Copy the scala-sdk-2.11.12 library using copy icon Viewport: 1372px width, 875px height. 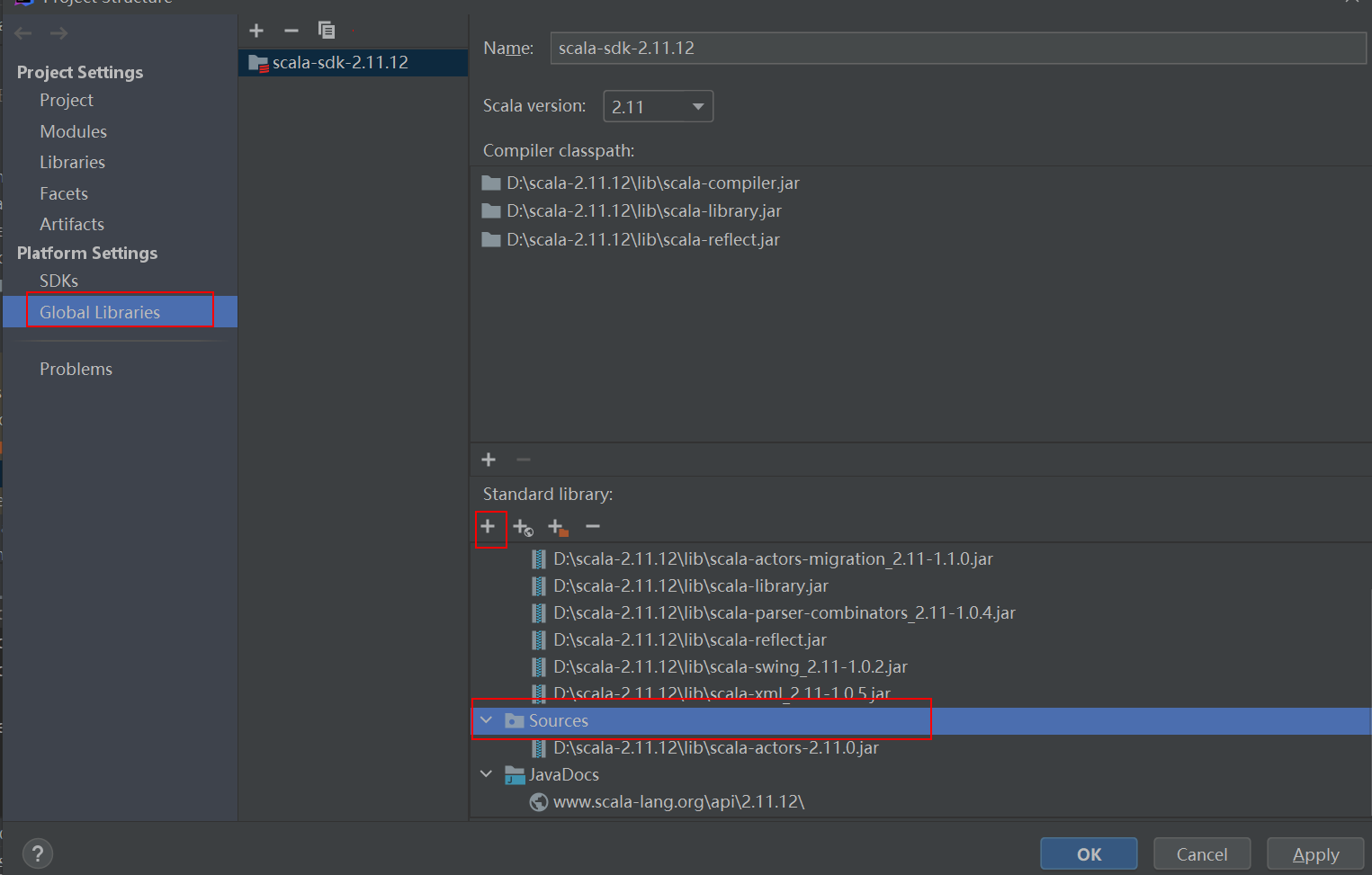click(326, 30)
